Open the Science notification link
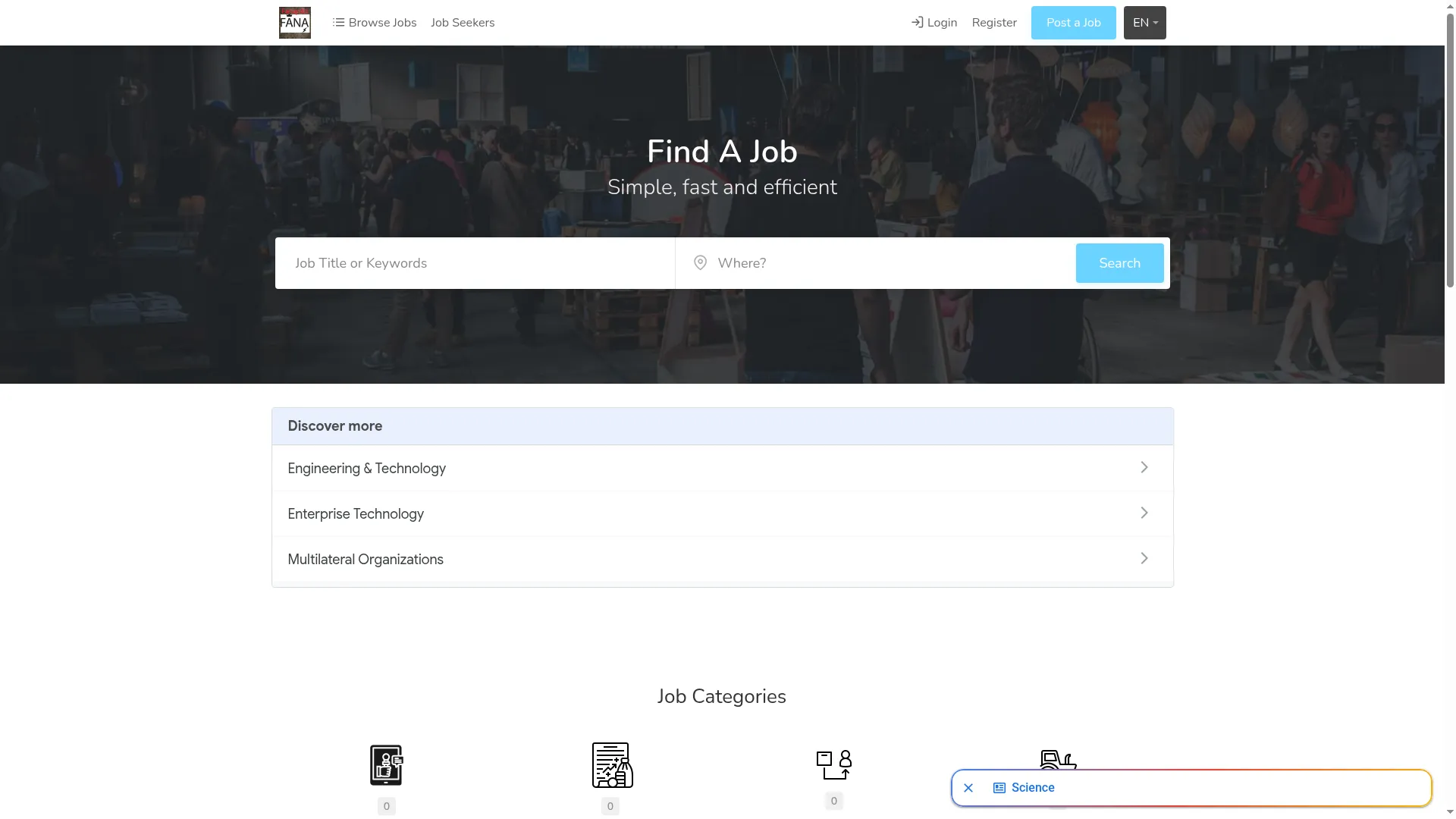The image size is (1456, 819). (1033, 788)
